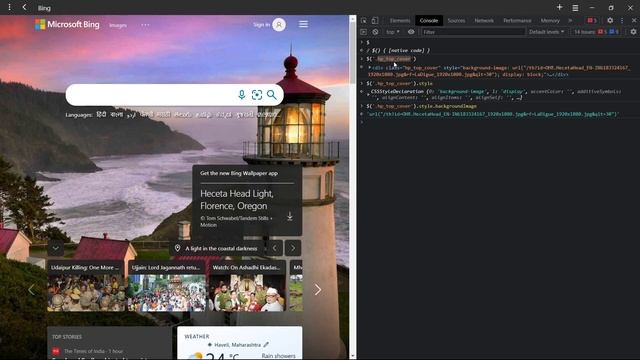The height and width of the screenshot is (360, 640).
Task: Click the 14 Issues indicator
Action: pos(596,32)
